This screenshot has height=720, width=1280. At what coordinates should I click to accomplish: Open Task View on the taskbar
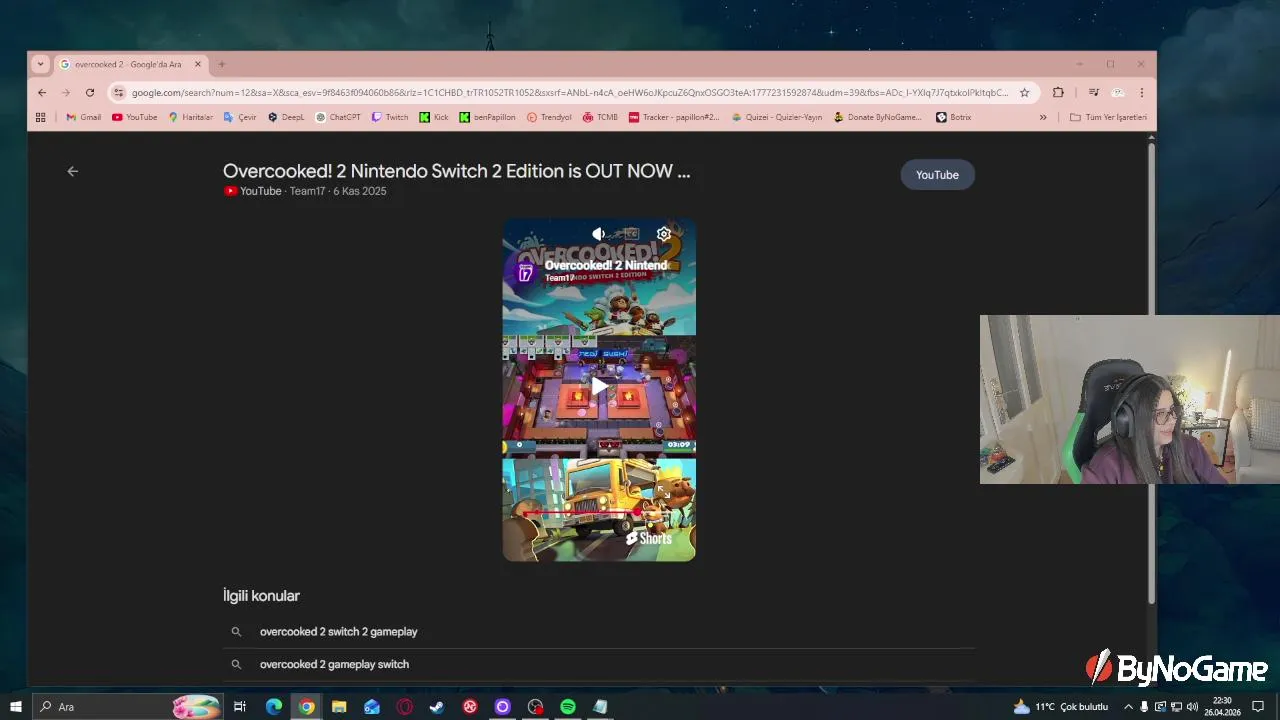(240, 707)
